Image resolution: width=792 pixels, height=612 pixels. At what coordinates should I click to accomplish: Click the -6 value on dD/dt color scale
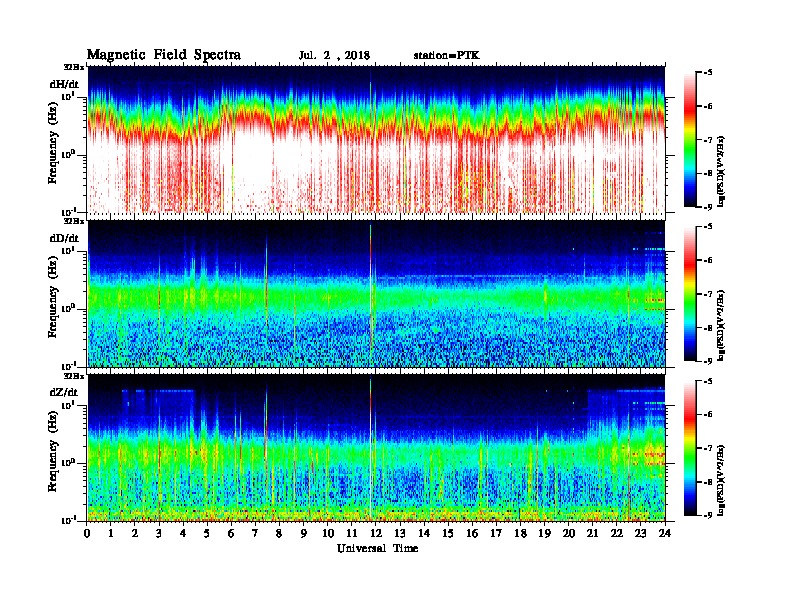click(x=709, y=261)
